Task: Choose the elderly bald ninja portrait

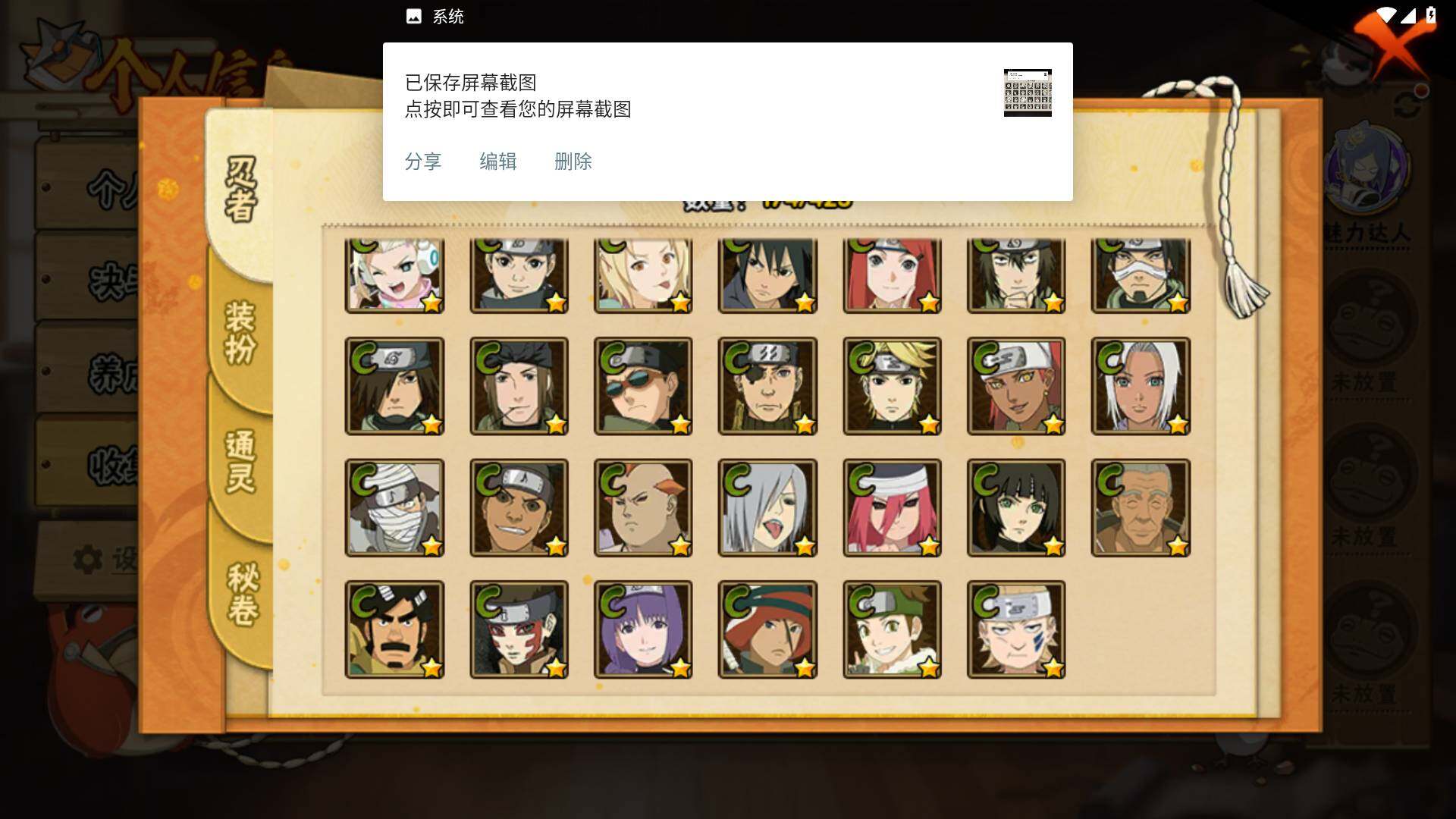Action: coord(1141,507)
